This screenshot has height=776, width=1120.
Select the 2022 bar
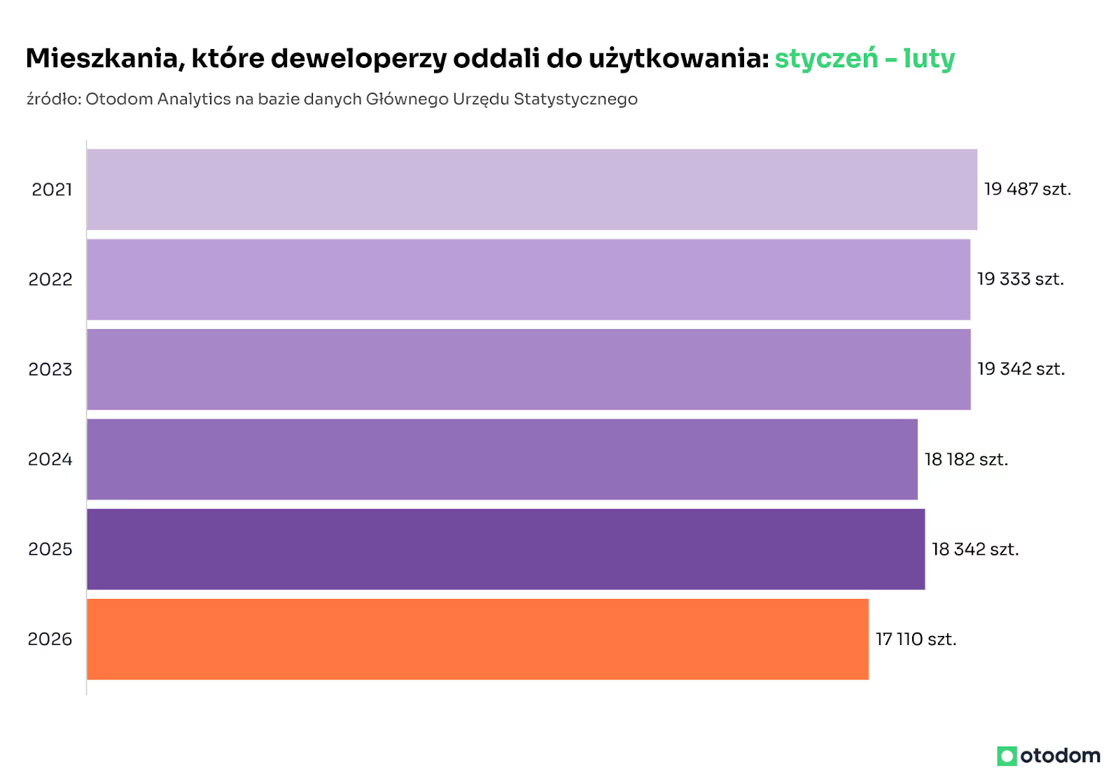coord(528,279)
